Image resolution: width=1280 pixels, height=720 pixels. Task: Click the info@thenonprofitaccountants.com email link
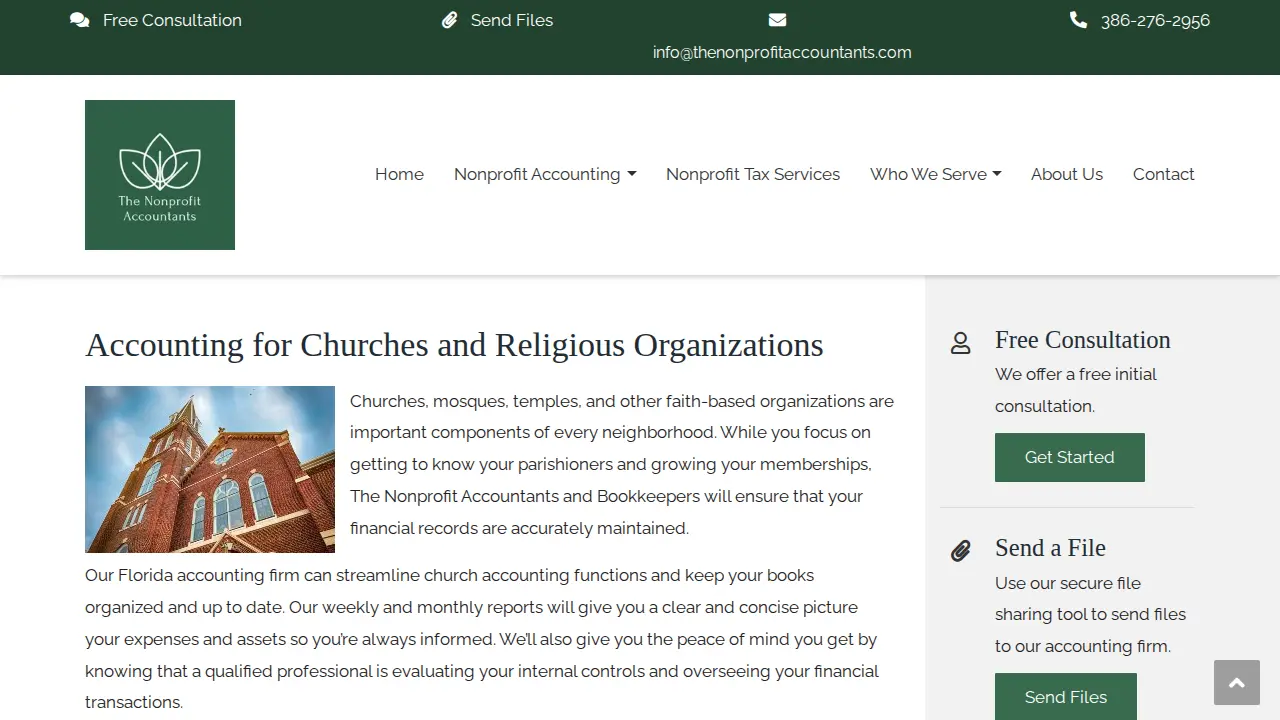click(x=782, y=52)
